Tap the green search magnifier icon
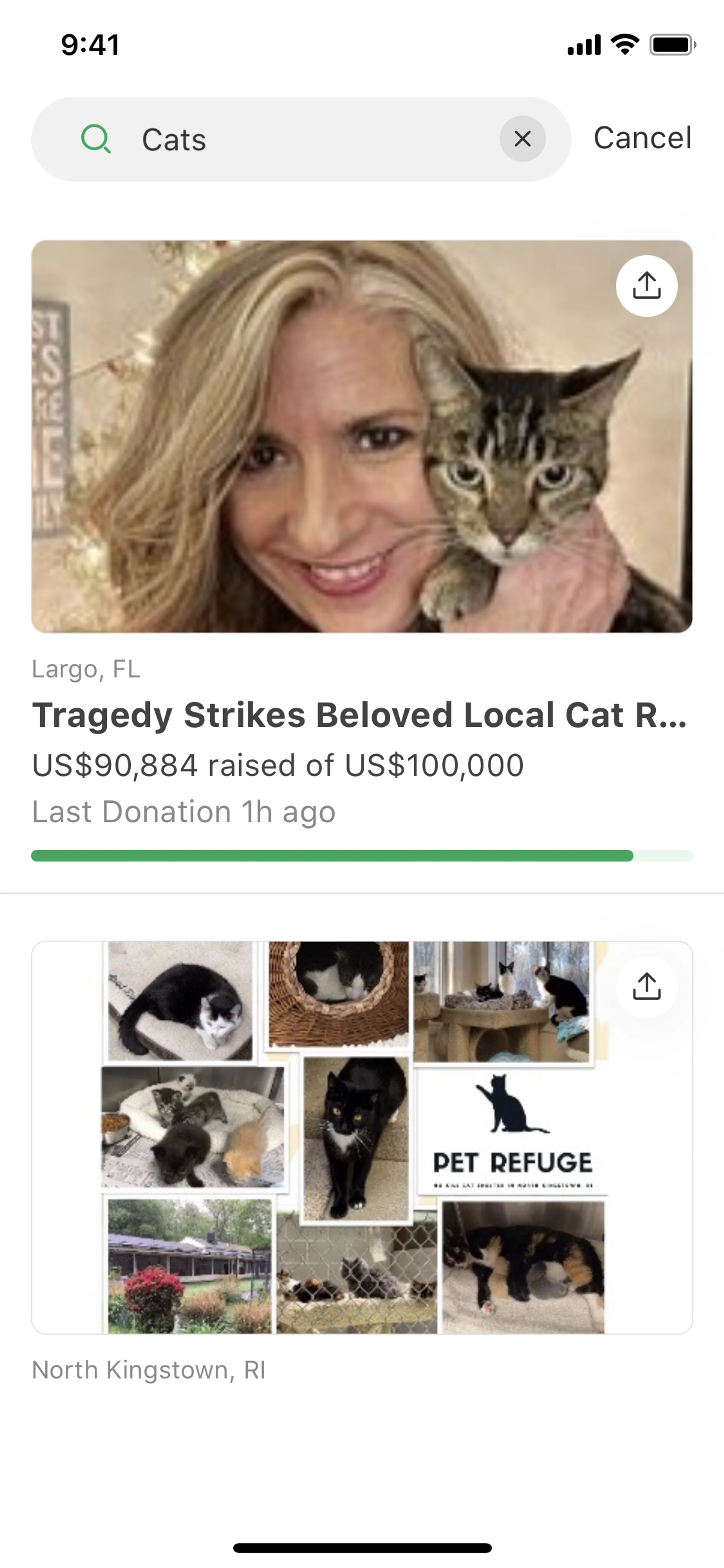Screen dimensions: 724x1568 click(95, 139)
